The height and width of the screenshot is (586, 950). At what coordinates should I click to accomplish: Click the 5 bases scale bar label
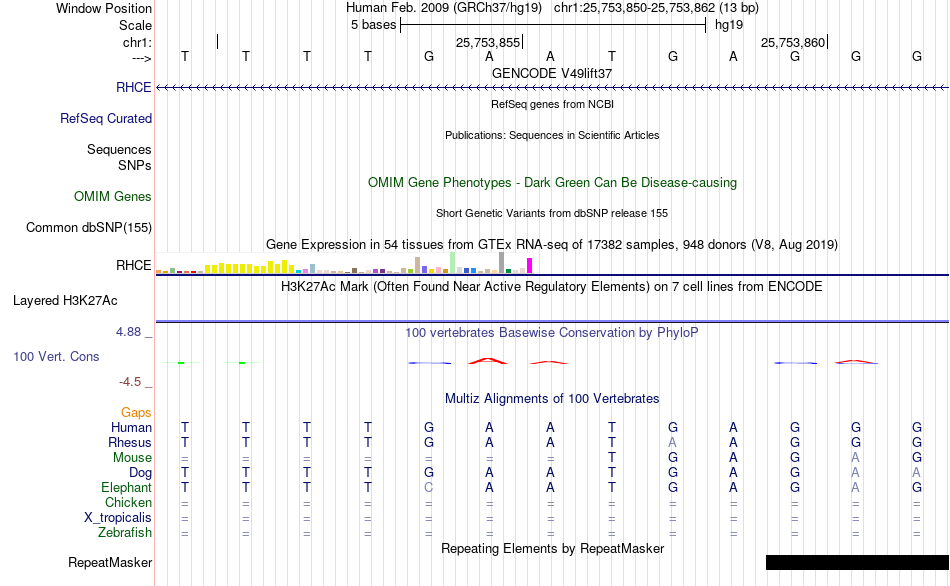373,25
